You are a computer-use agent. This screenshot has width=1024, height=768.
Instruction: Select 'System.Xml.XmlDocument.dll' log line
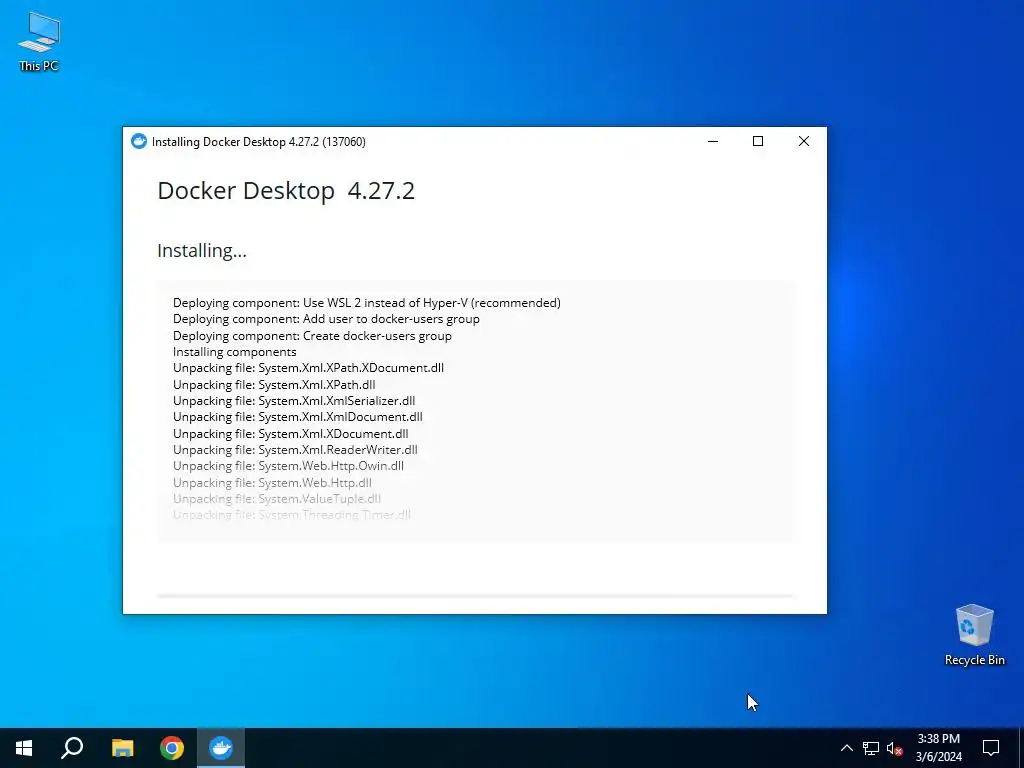pos(298,417)
